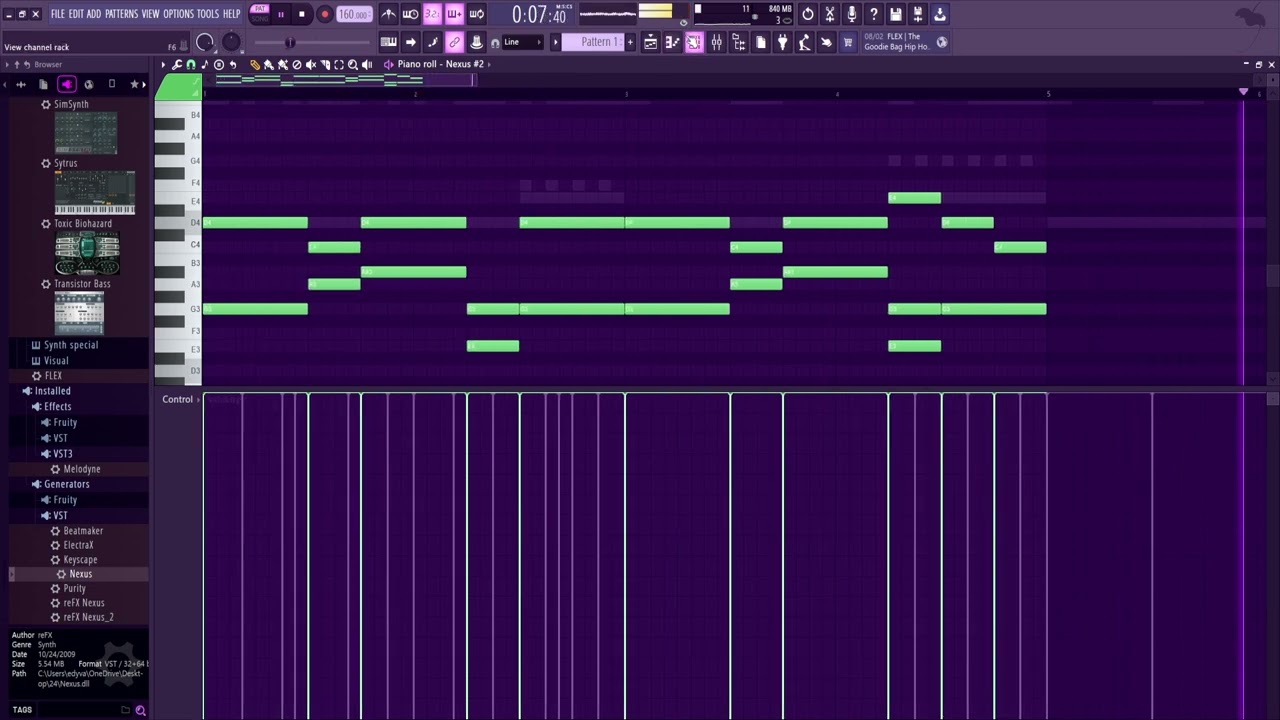This screenshot has height=720, width=1280.
Task: Click the 160.000 tempo field
Action: click(x=353, y=14)
